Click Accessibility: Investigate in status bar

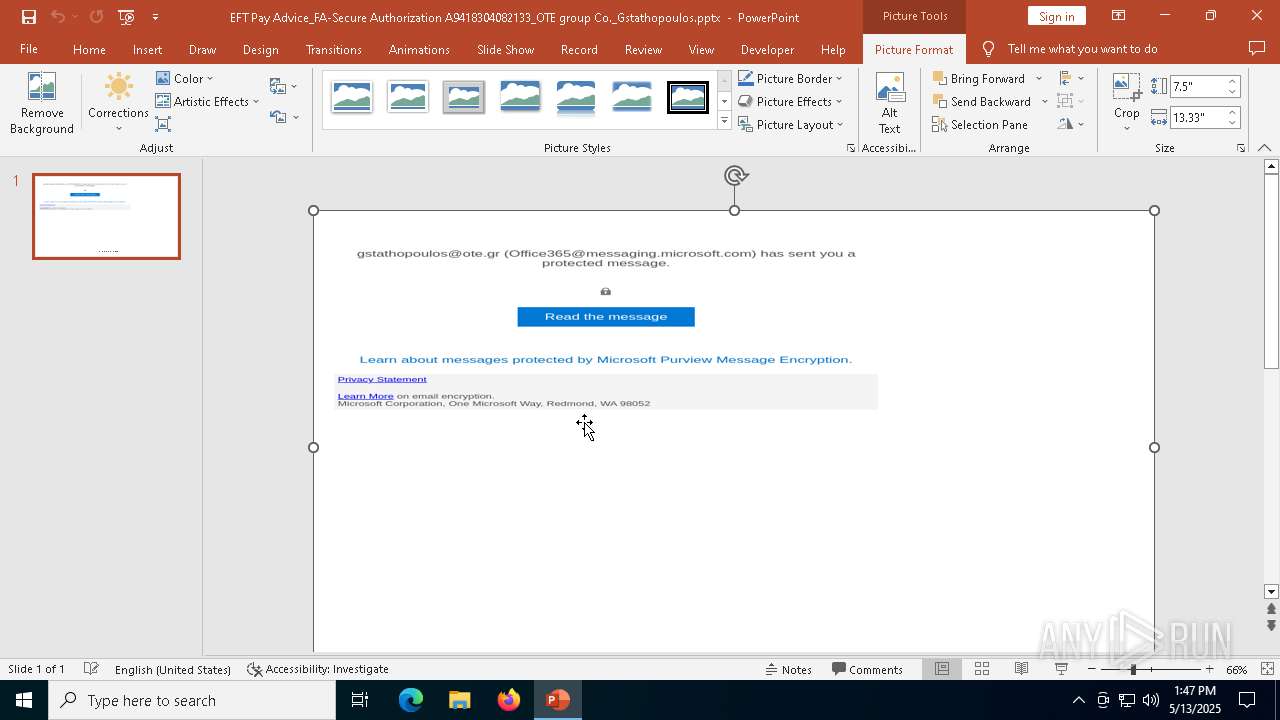(318, 669)
